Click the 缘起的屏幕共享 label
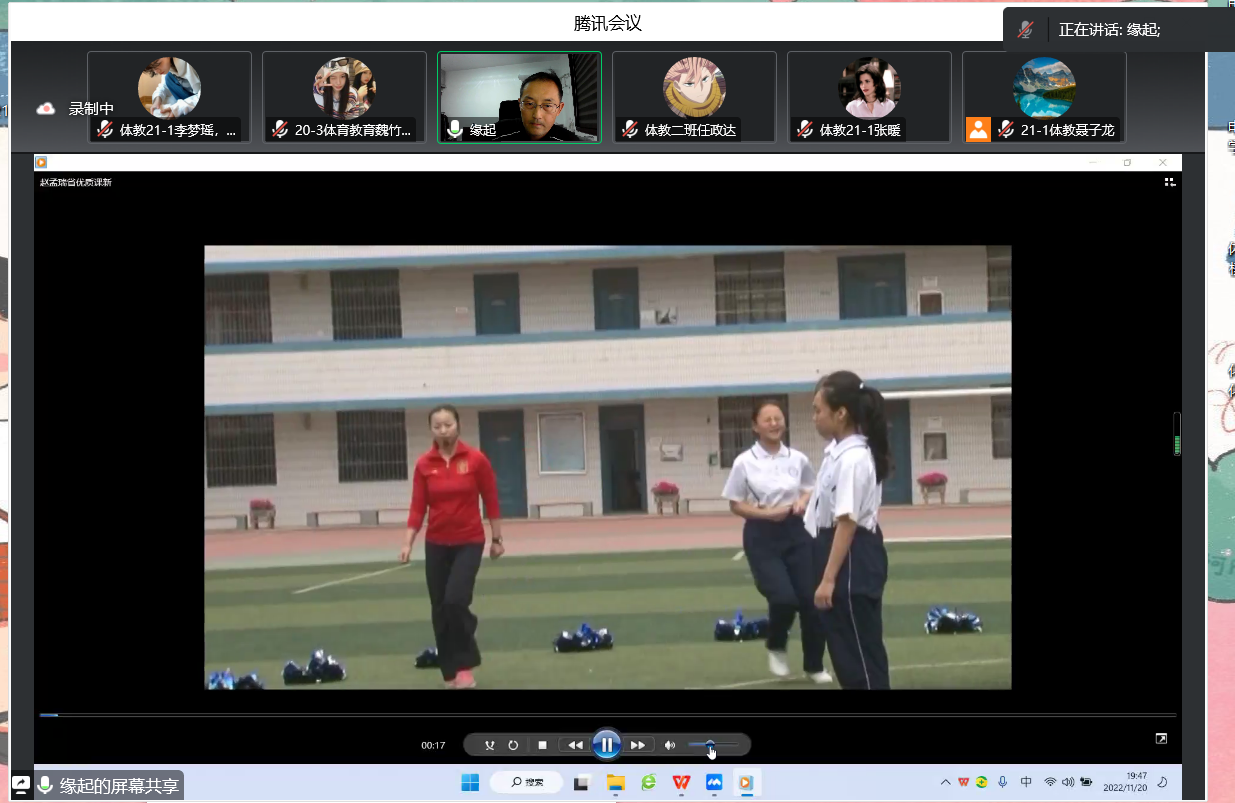The width and height of the screenshot is (1235, 803). click(x=118, y=786)
